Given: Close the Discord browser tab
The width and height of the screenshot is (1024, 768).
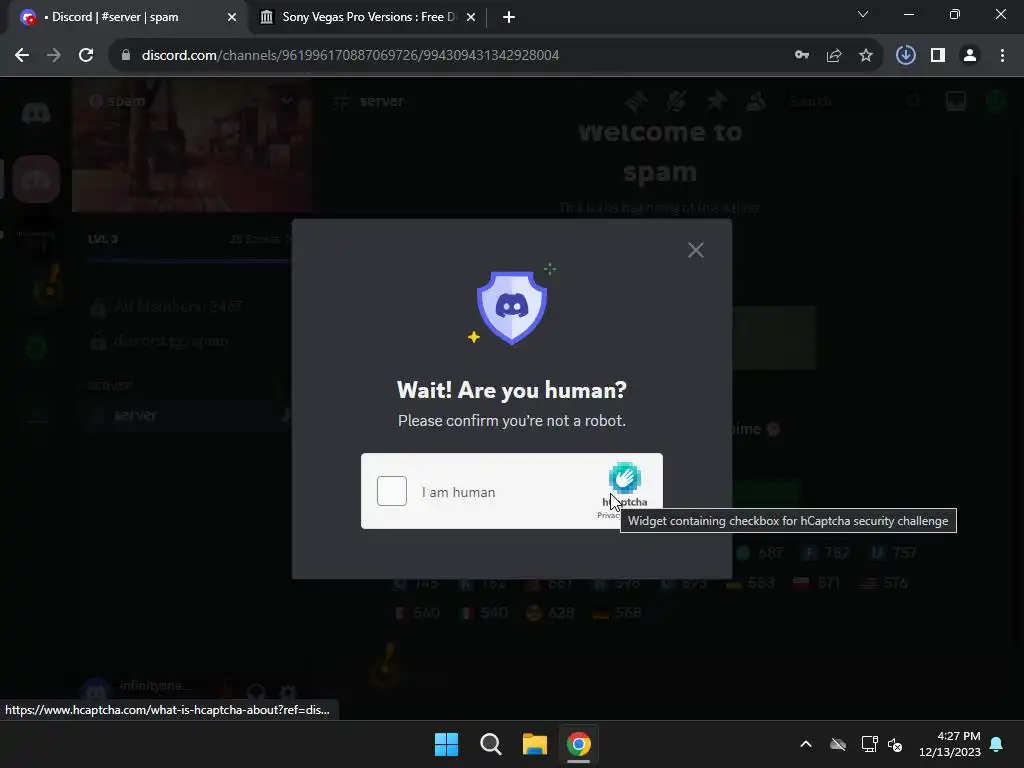Looking at the screenshot, I should click(x=232, y=17).
